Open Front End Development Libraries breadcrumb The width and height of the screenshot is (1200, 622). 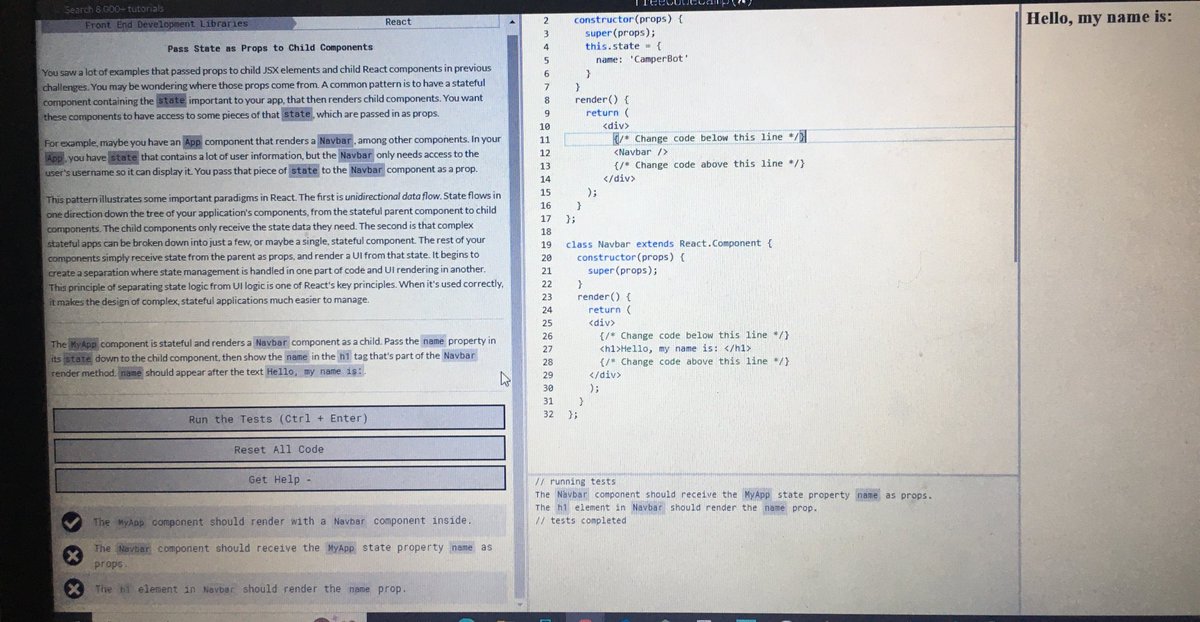pos(167,23)
